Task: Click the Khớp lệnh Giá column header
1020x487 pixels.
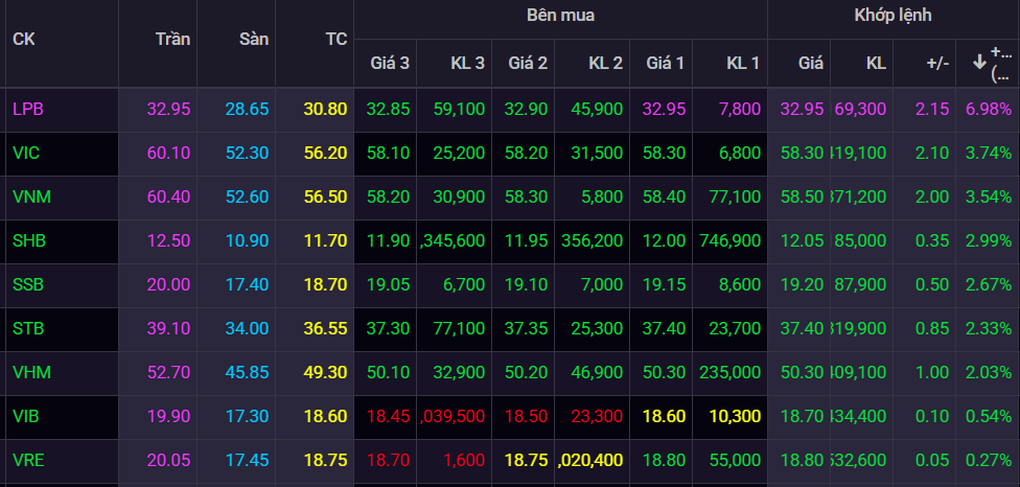Action: (x=811, y=63)
